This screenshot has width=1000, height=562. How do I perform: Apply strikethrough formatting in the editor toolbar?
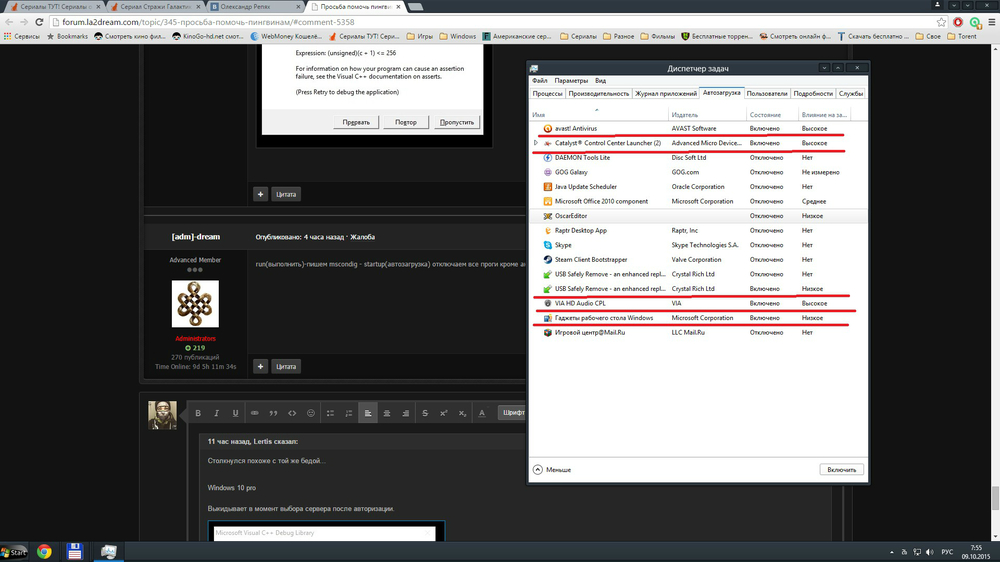(x=424, y=413)
